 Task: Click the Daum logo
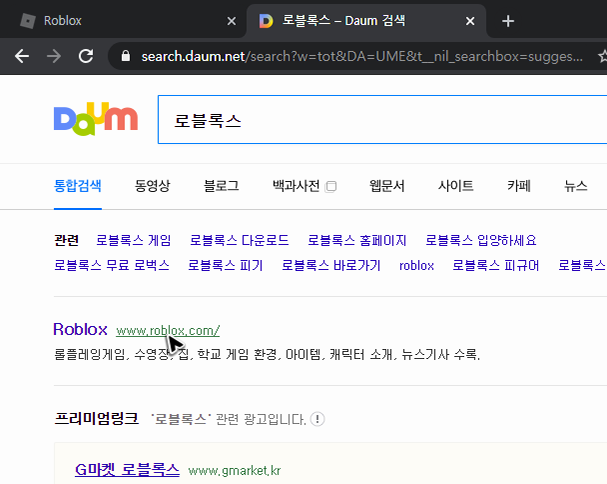click(x=96, y=119)
